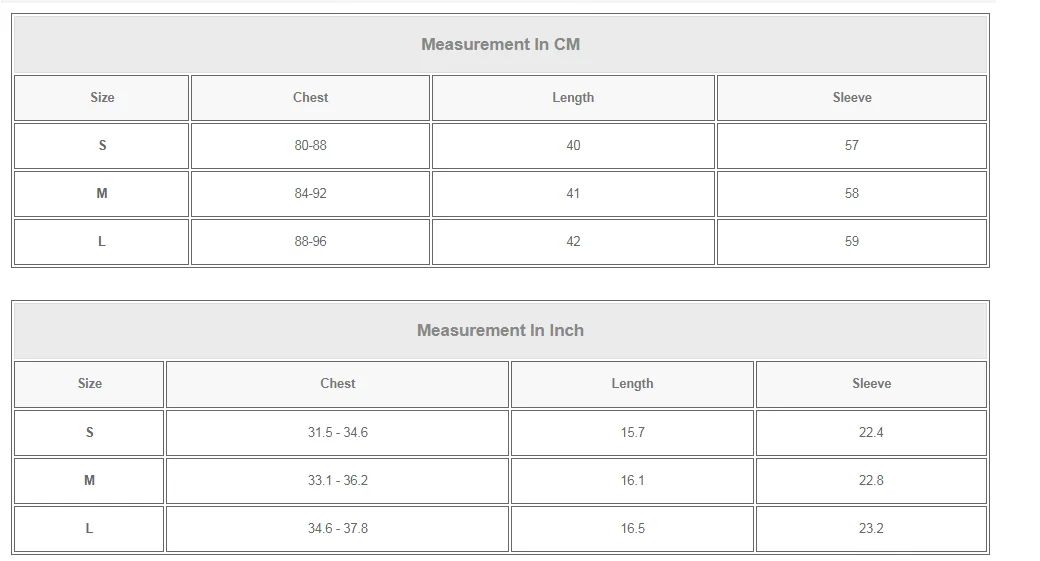Click the 33.1 - 36.2 chest cell

coord(337,480)
